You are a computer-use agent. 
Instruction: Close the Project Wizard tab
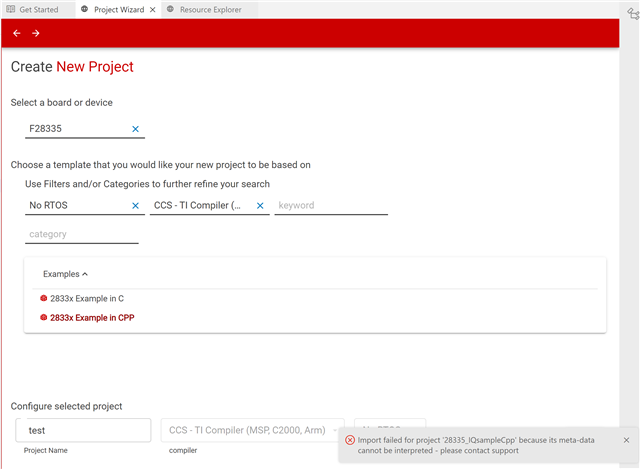153,9
